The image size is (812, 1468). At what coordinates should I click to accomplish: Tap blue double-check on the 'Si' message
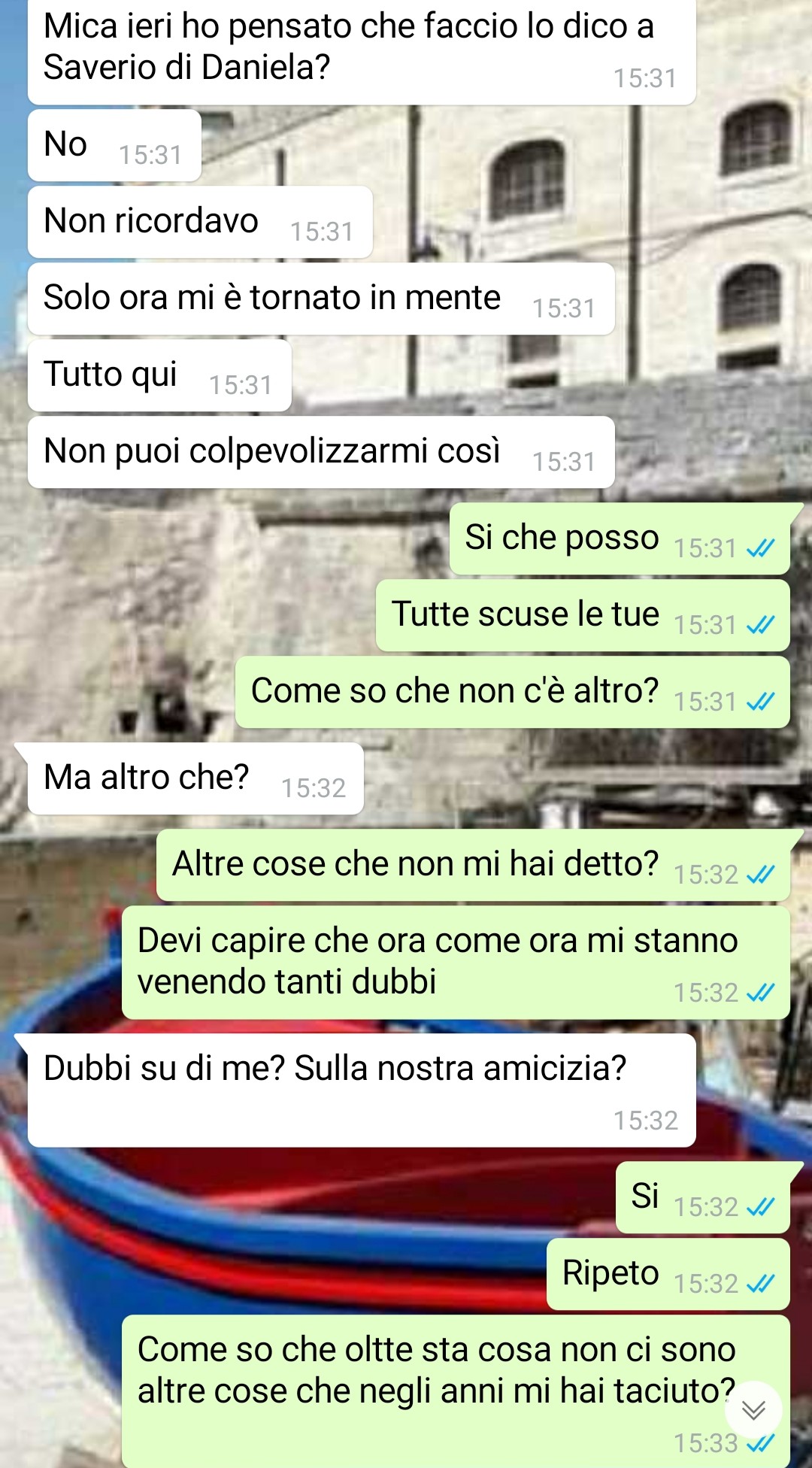760,1208
